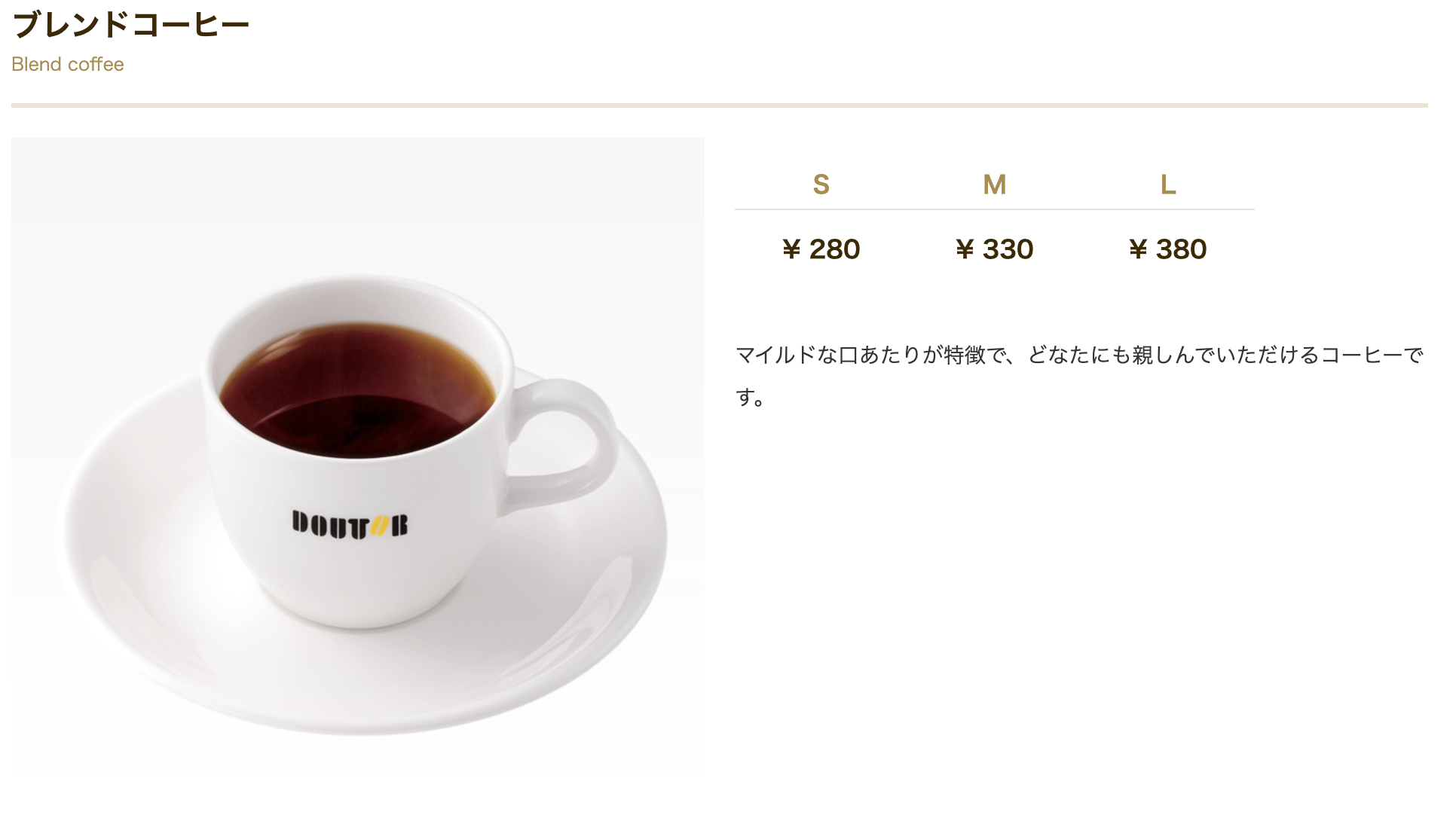Click the DOUTOR logo on the cup

(x=350, y=525)
